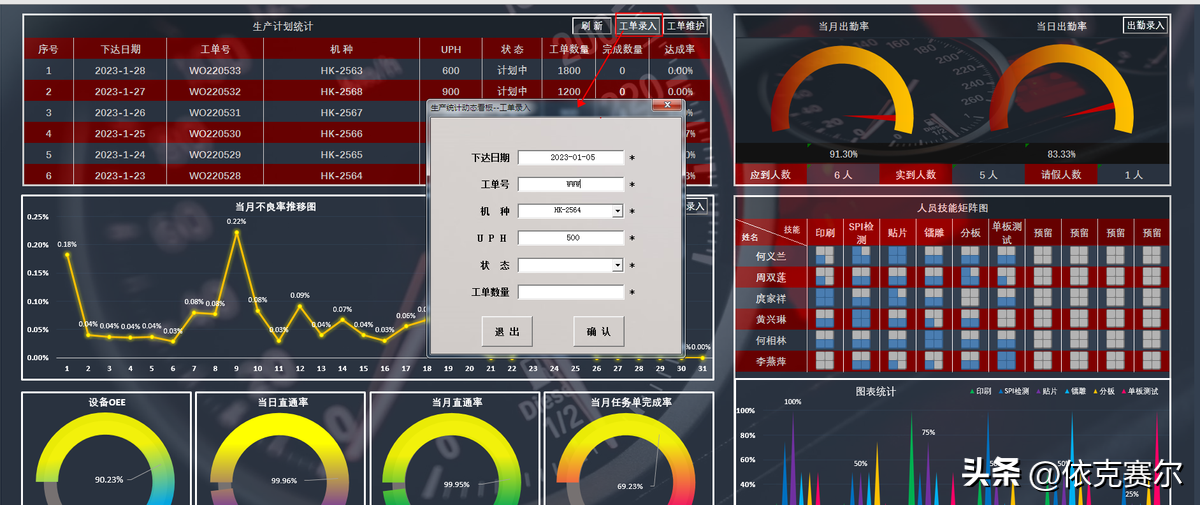The height and width of the screenshot is (505, 1200).
Task: Click 庹家祥's 分板 skill level icon
Action: click(970, 298)
